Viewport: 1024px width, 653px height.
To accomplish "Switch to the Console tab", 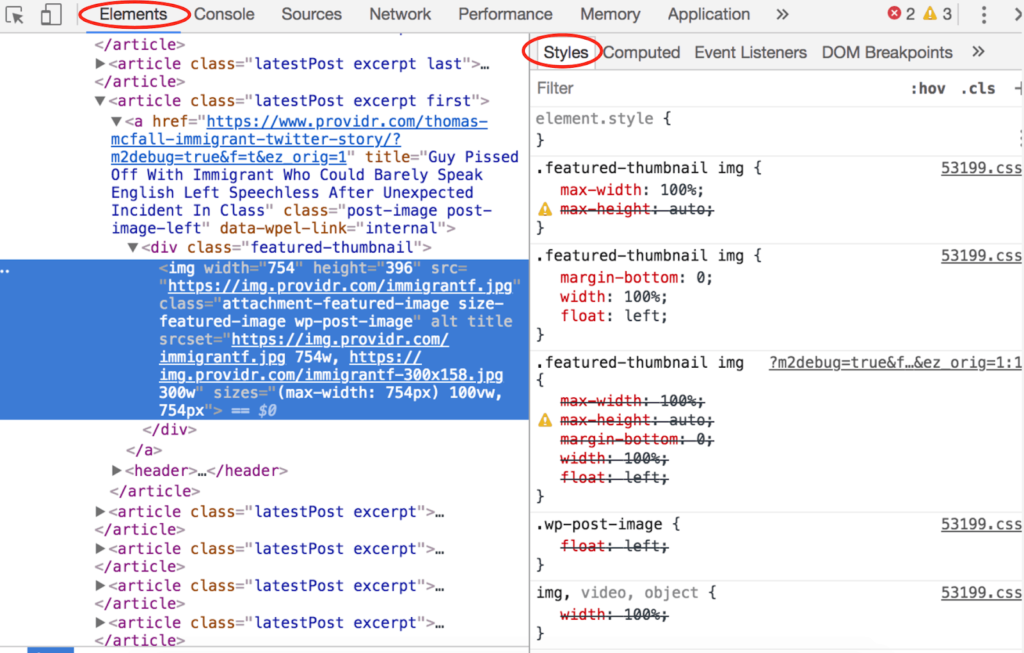I will pyautogui.click(x=223, y=14).
